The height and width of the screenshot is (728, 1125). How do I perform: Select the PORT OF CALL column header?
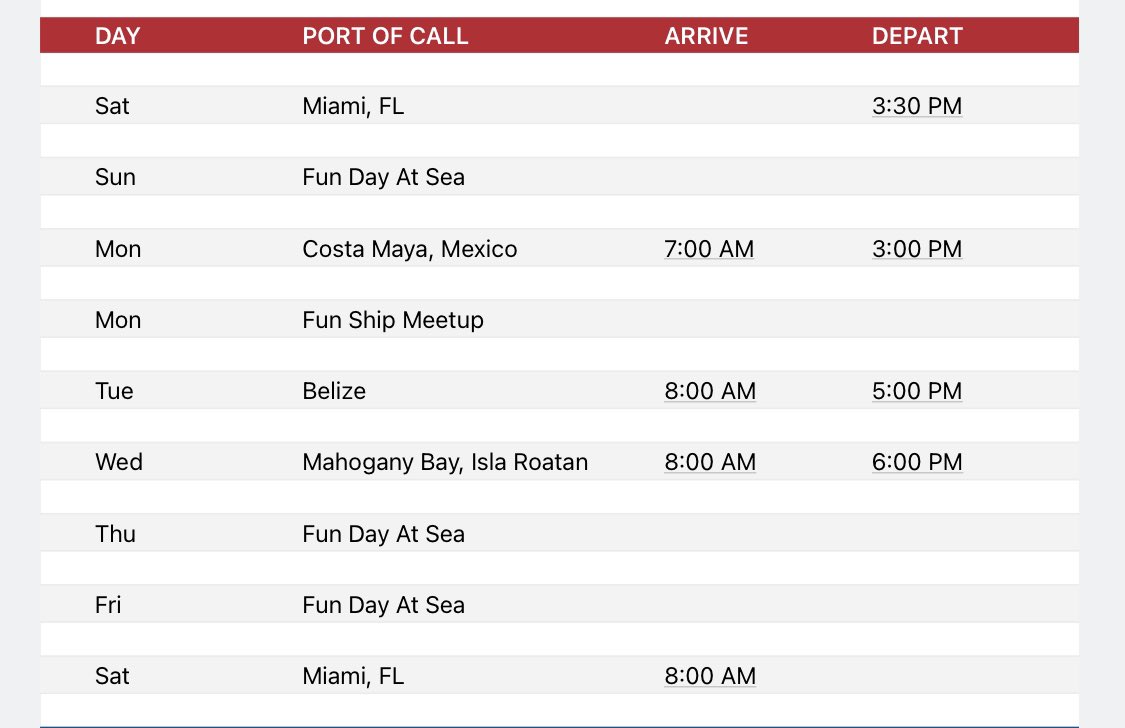tap(385, 36)
